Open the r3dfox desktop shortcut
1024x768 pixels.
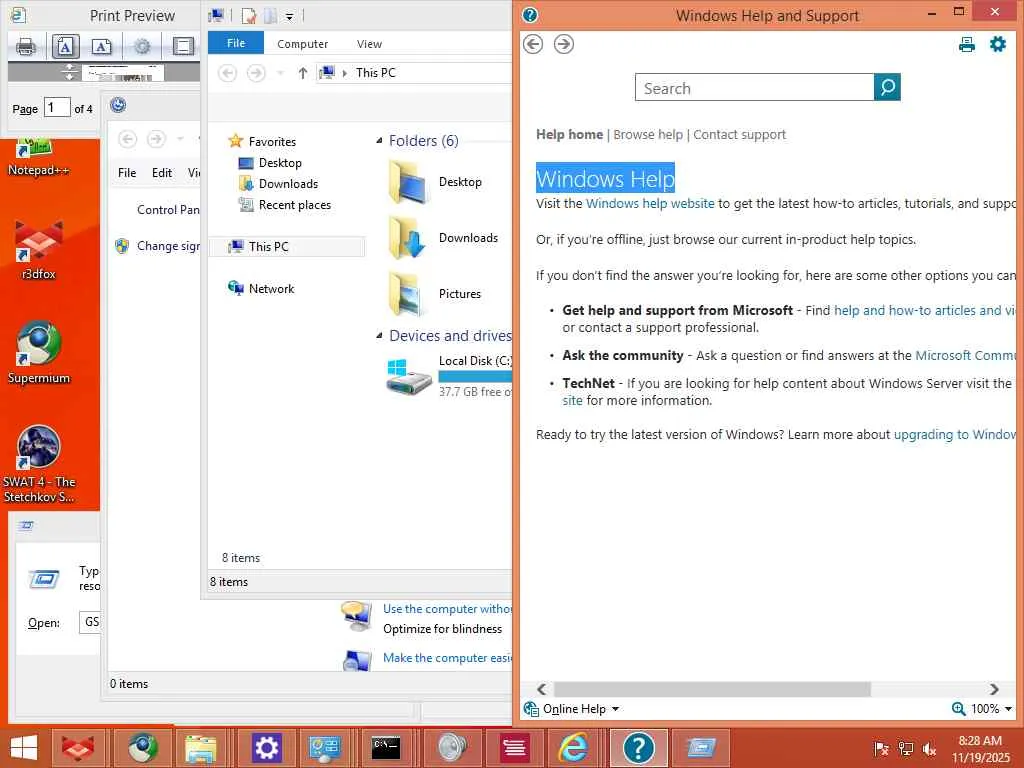pyautogui.click(x=39, y=249)
